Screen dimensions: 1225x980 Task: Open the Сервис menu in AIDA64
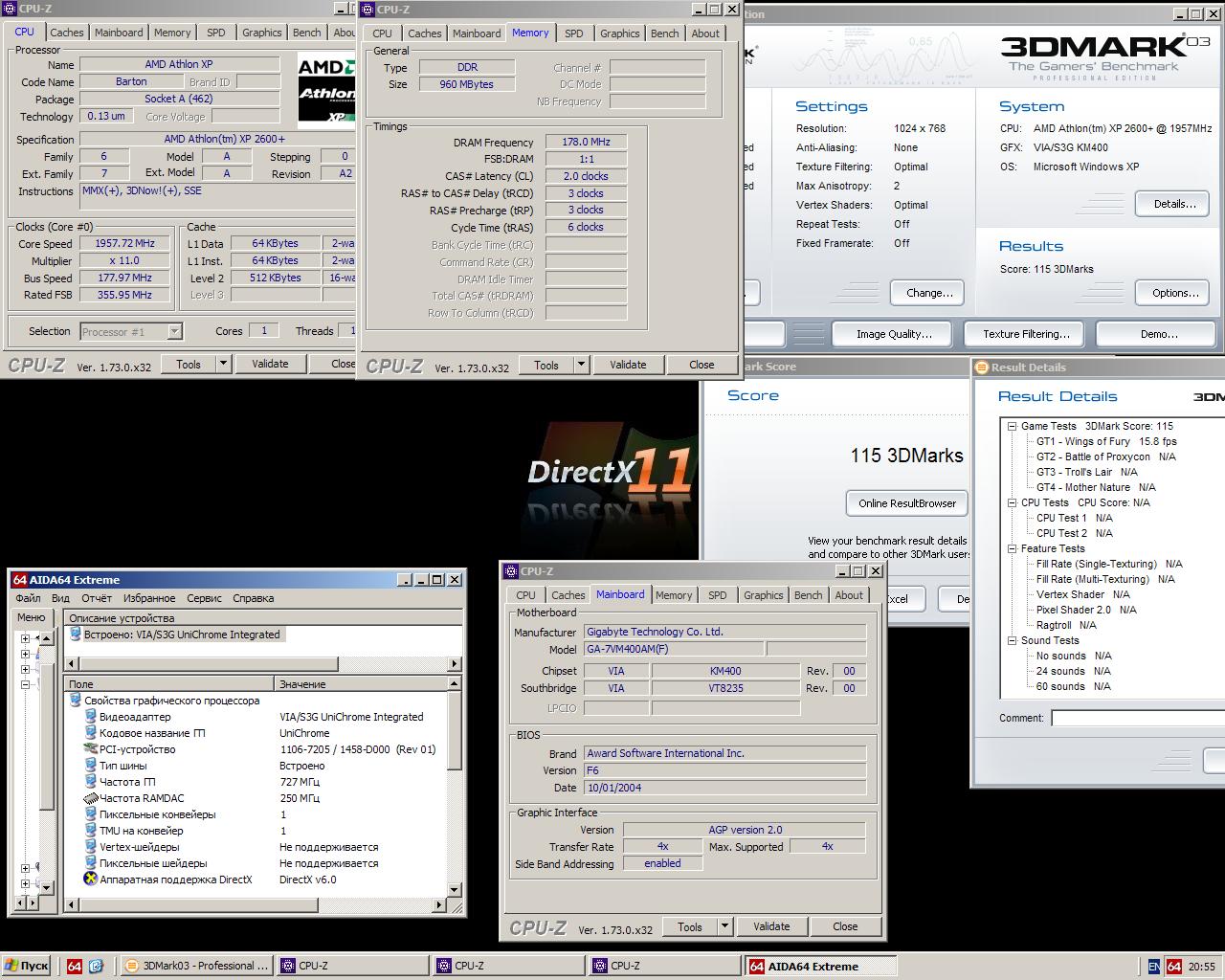coord(204,598)
